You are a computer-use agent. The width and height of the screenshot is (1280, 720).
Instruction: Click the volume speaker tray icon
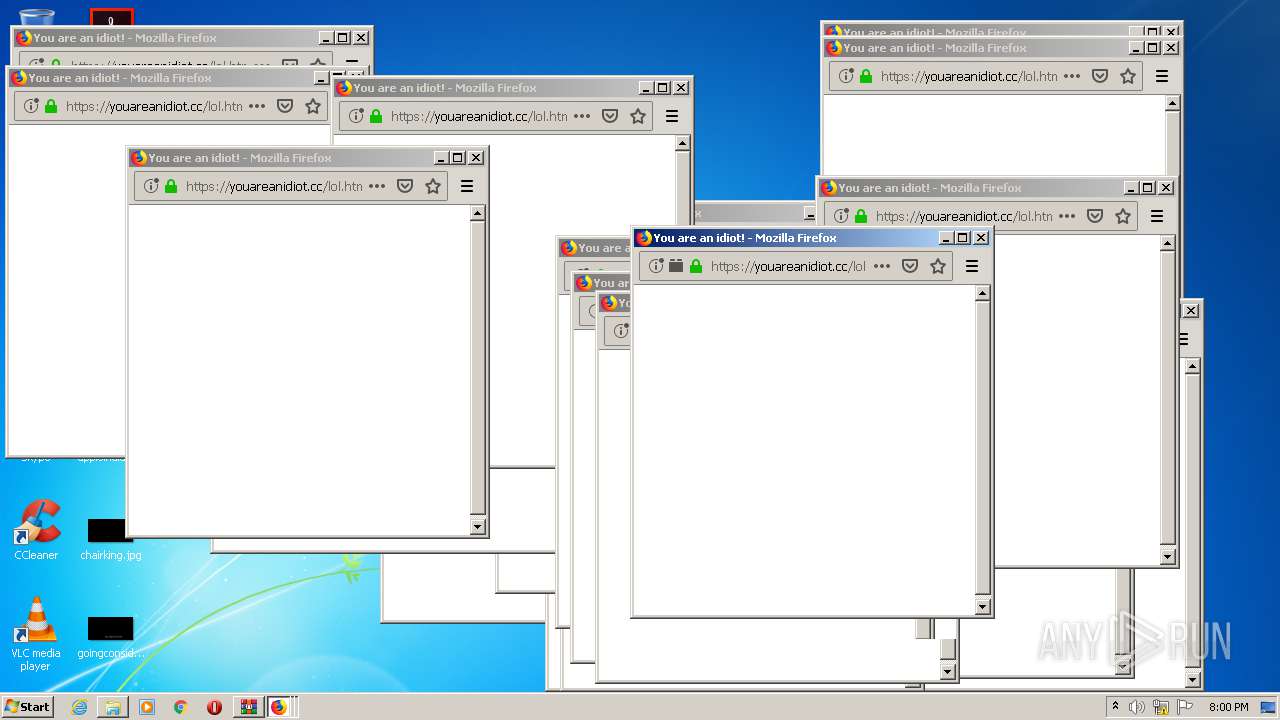(1137, 707)
